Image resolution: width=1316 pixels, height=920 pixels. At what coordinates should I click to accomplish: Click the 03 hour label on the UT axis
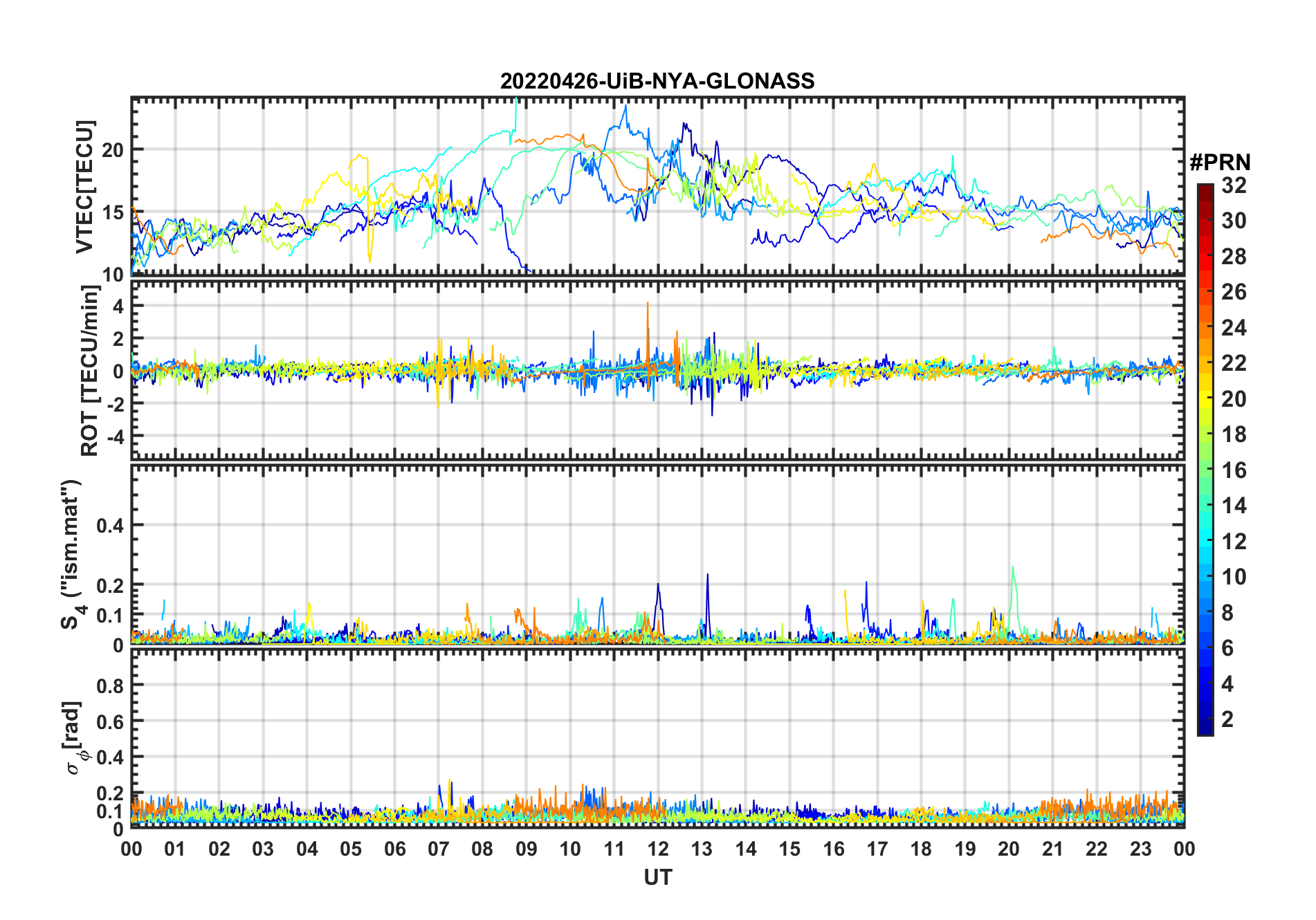(263, 849)
